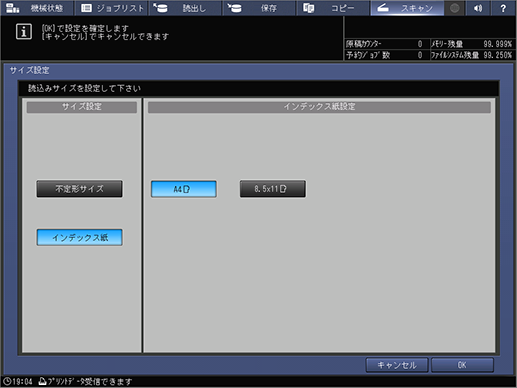
Task: Click the clock icon in the status bar
Action: [x=7, y=381]
